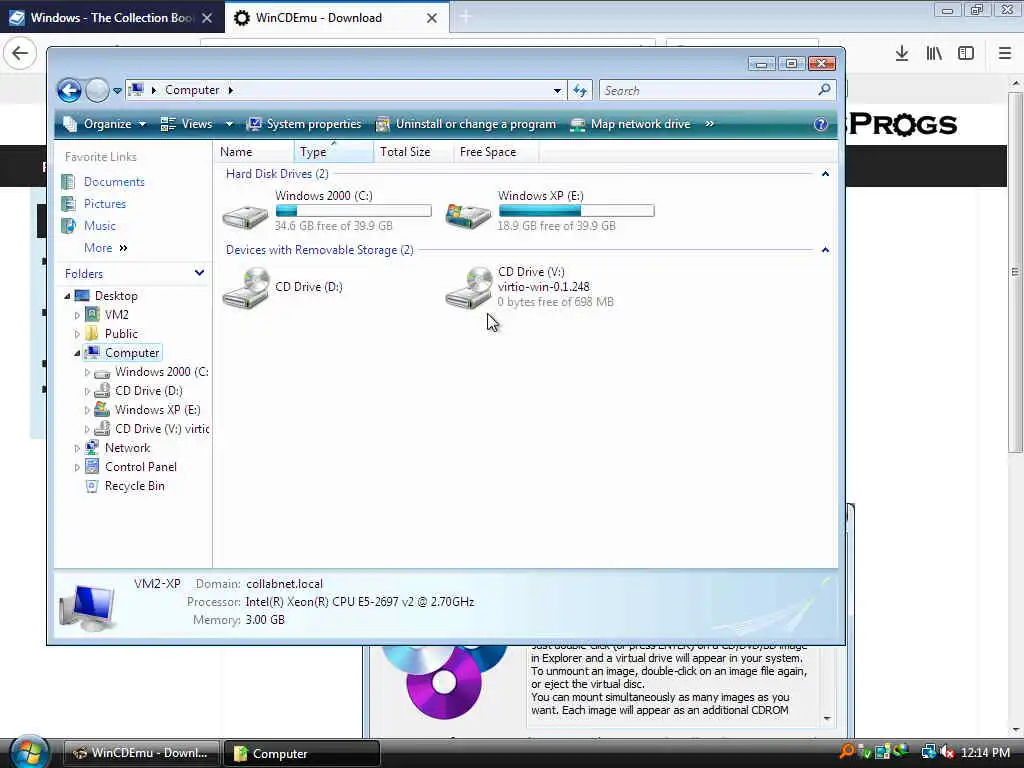Click tray network icon beside volume

click(x=929, y=752)
